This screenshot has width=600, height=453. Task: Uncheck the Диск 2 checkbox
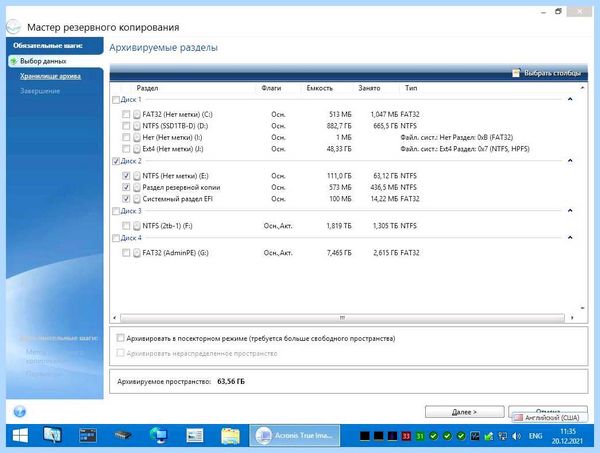coord(116,161)
